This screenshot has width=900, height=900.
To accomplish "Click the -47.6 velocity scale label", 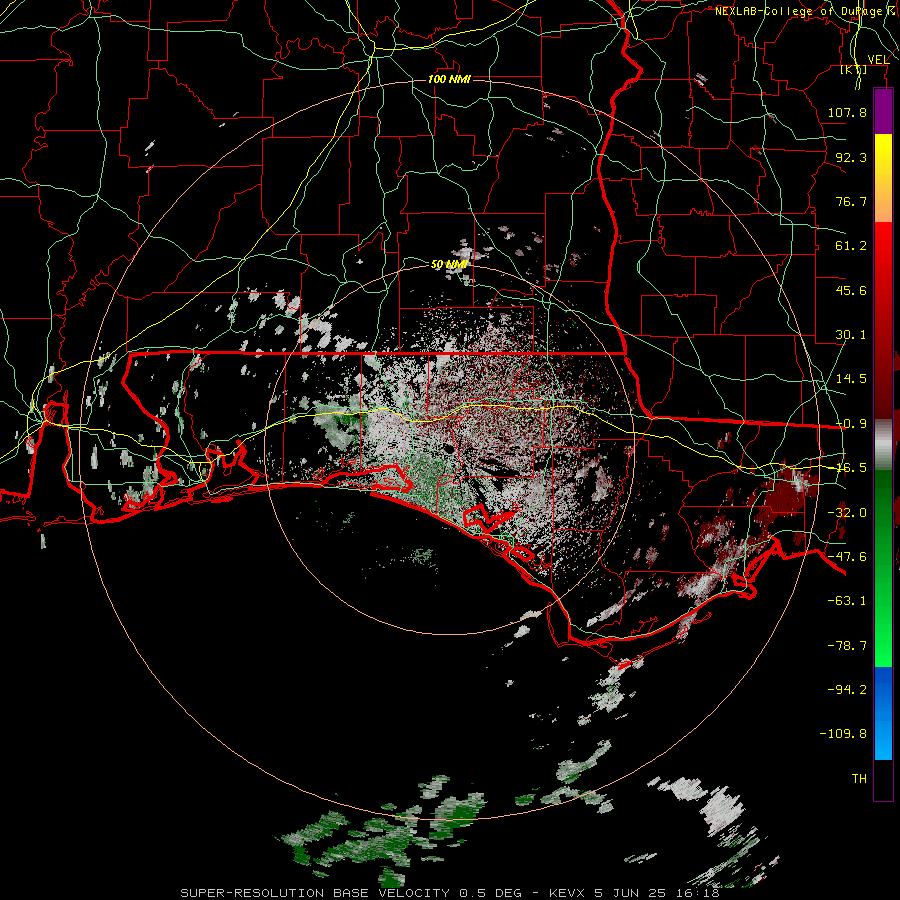I will pos(847,557).
